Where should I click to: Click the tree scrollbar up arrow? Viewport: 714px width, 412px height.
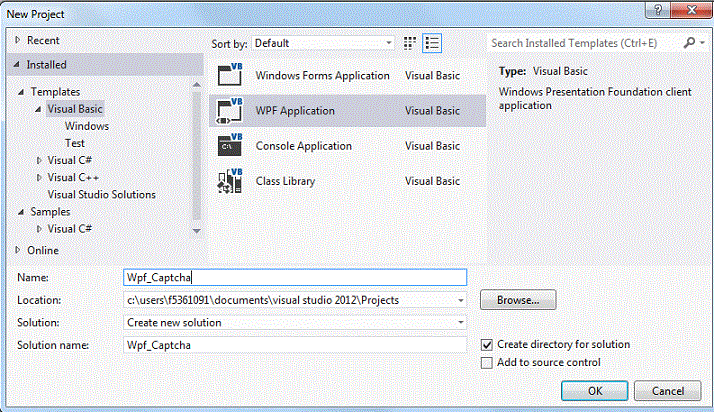click(197, 85)
